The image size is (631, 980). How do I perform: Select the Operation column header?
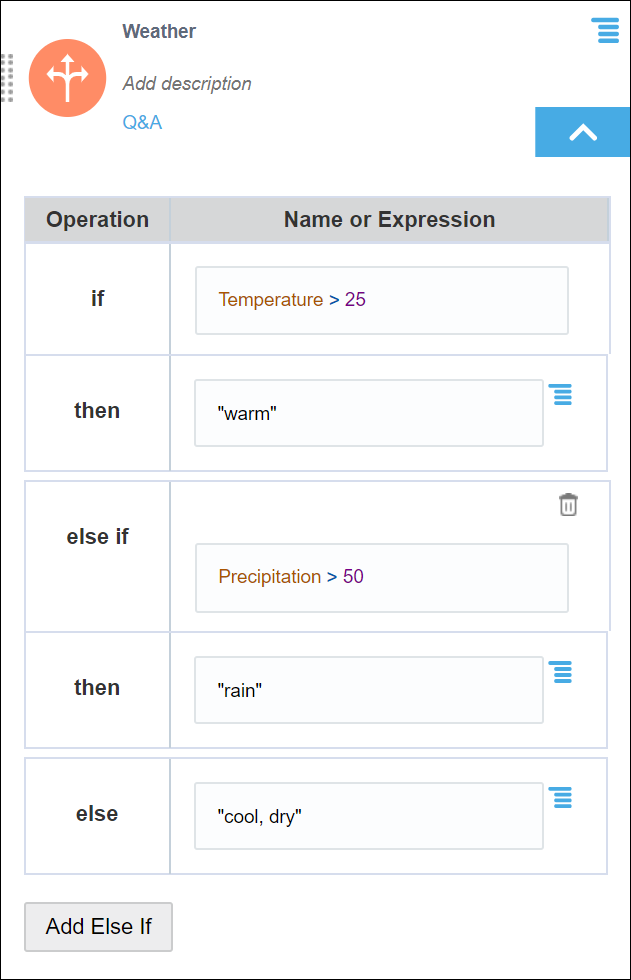[97, 220]
